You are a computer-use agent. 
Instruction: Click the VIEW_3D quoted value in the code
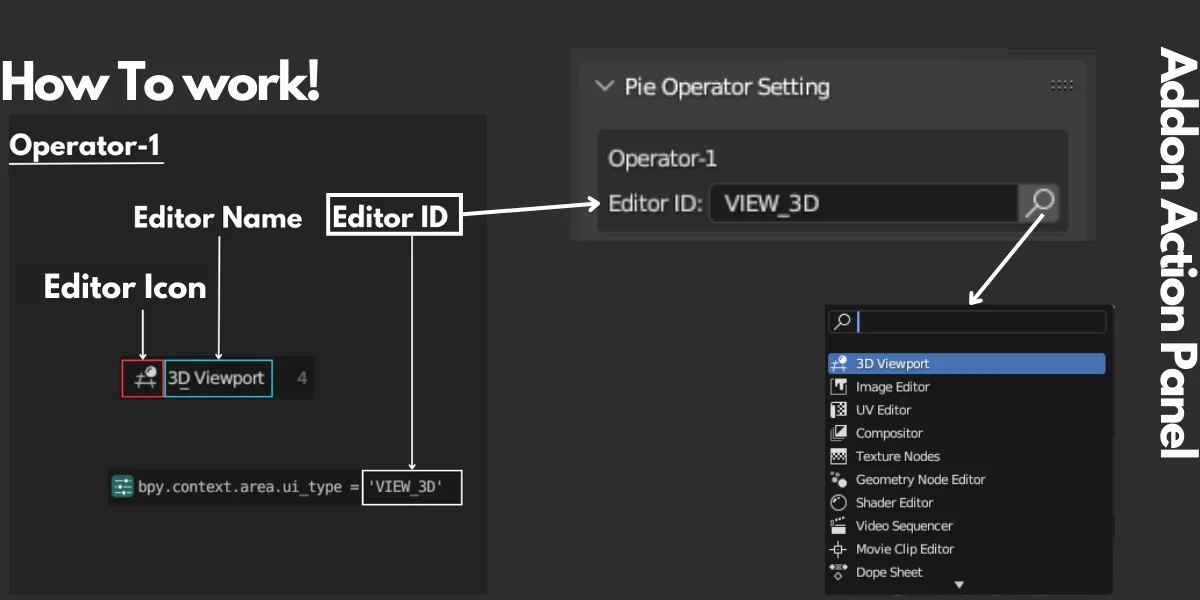click(411, 487)
